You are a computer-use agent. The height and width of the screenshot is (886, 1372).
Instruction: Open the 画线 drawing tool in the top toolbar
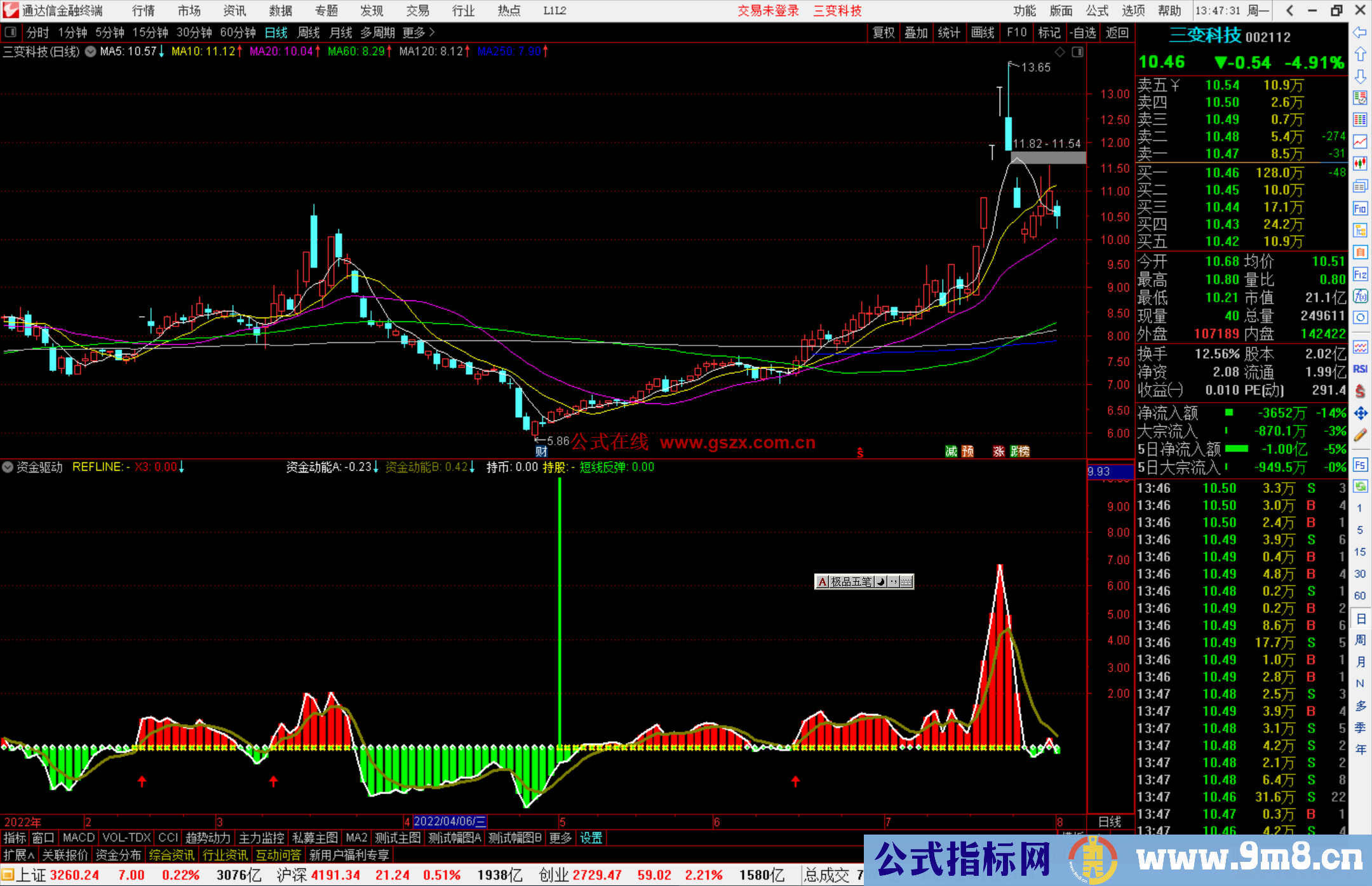click(x=983, y=32)
